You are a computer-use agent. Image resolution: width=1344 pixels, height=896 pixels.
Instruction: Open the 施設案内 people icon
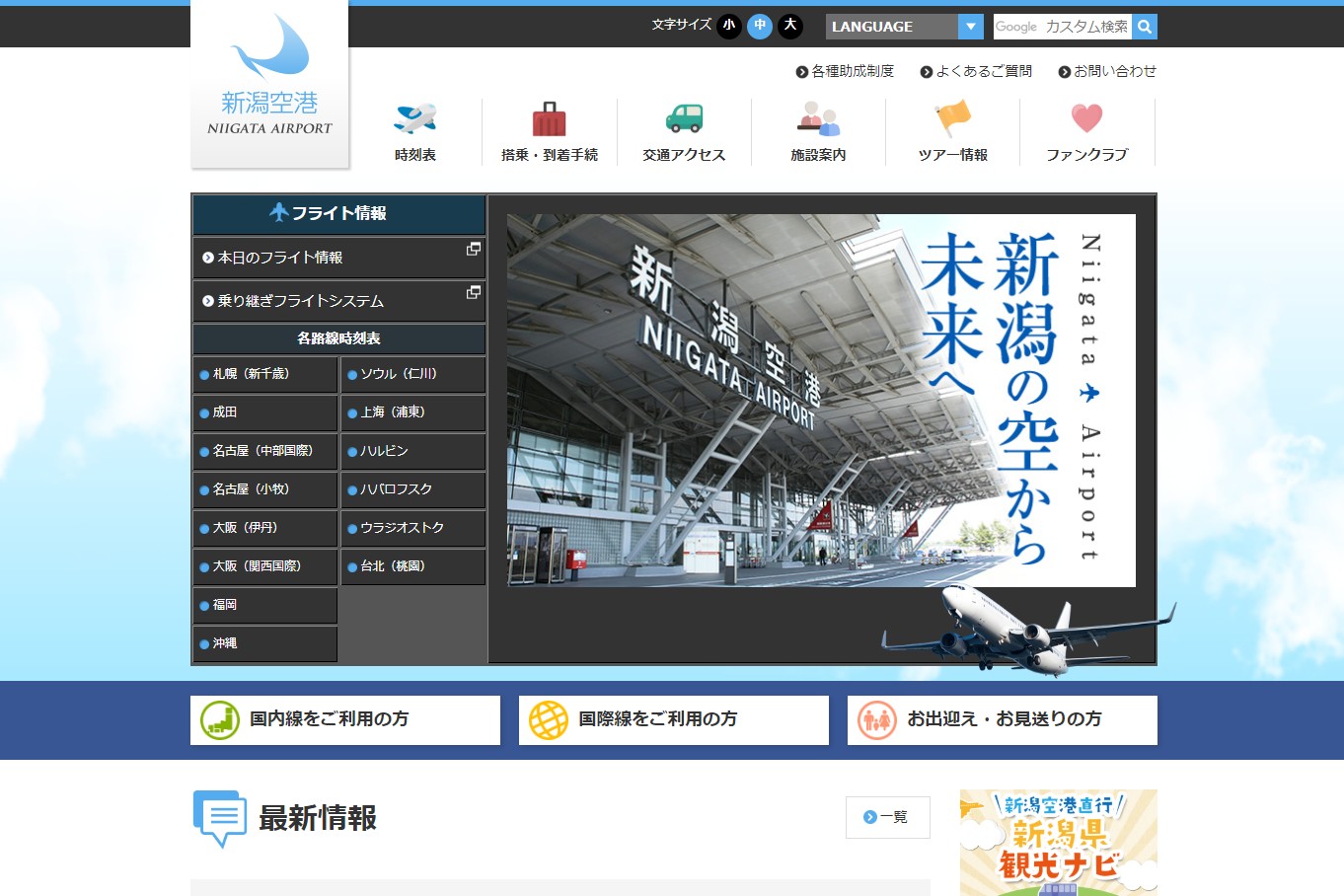tap(818, 118)
